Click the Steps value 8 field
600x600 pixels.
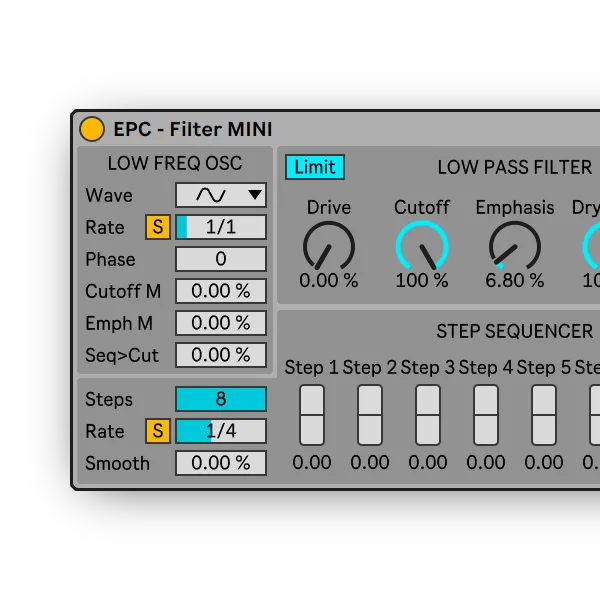221,399
